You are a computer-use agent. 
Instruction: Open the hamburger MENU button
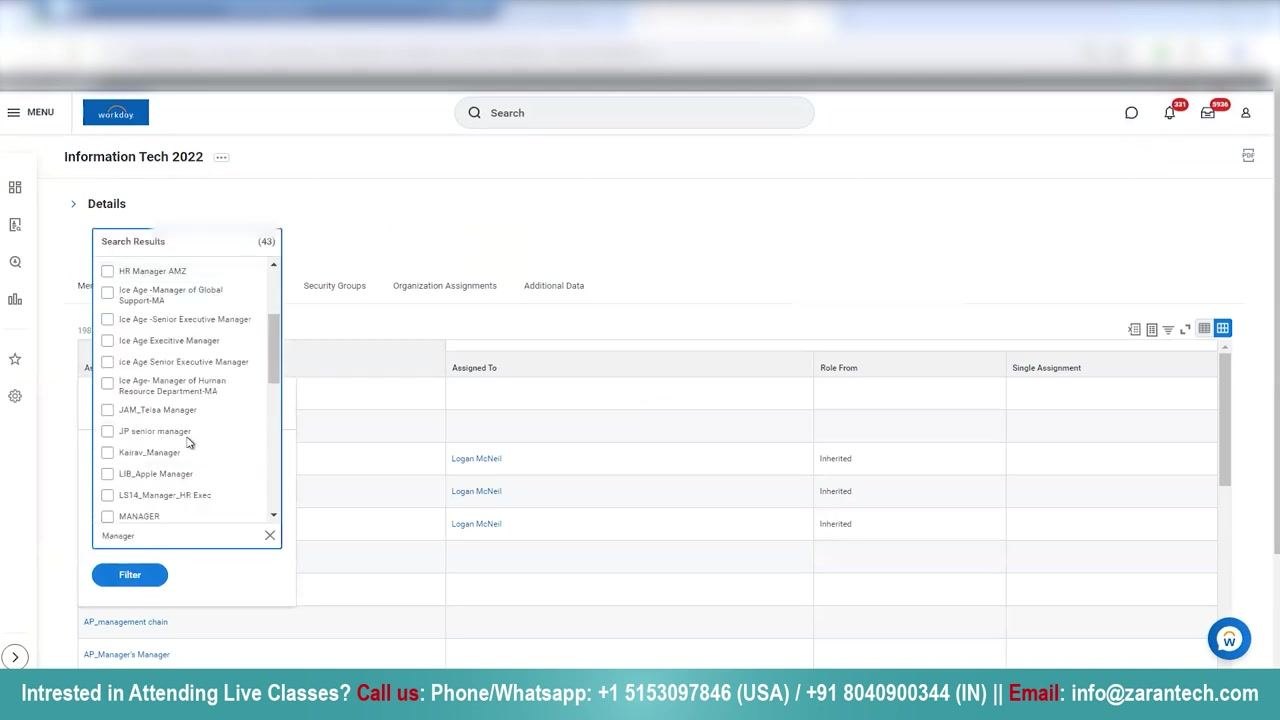(30, 112)
